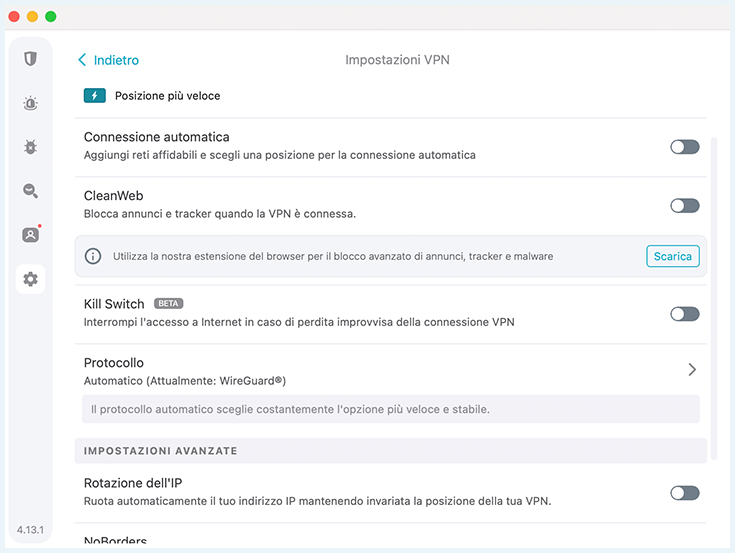Click the automatic protocol description note
Image resolution: width=735 pixels, height=553 pixels.
pos(391,409)
